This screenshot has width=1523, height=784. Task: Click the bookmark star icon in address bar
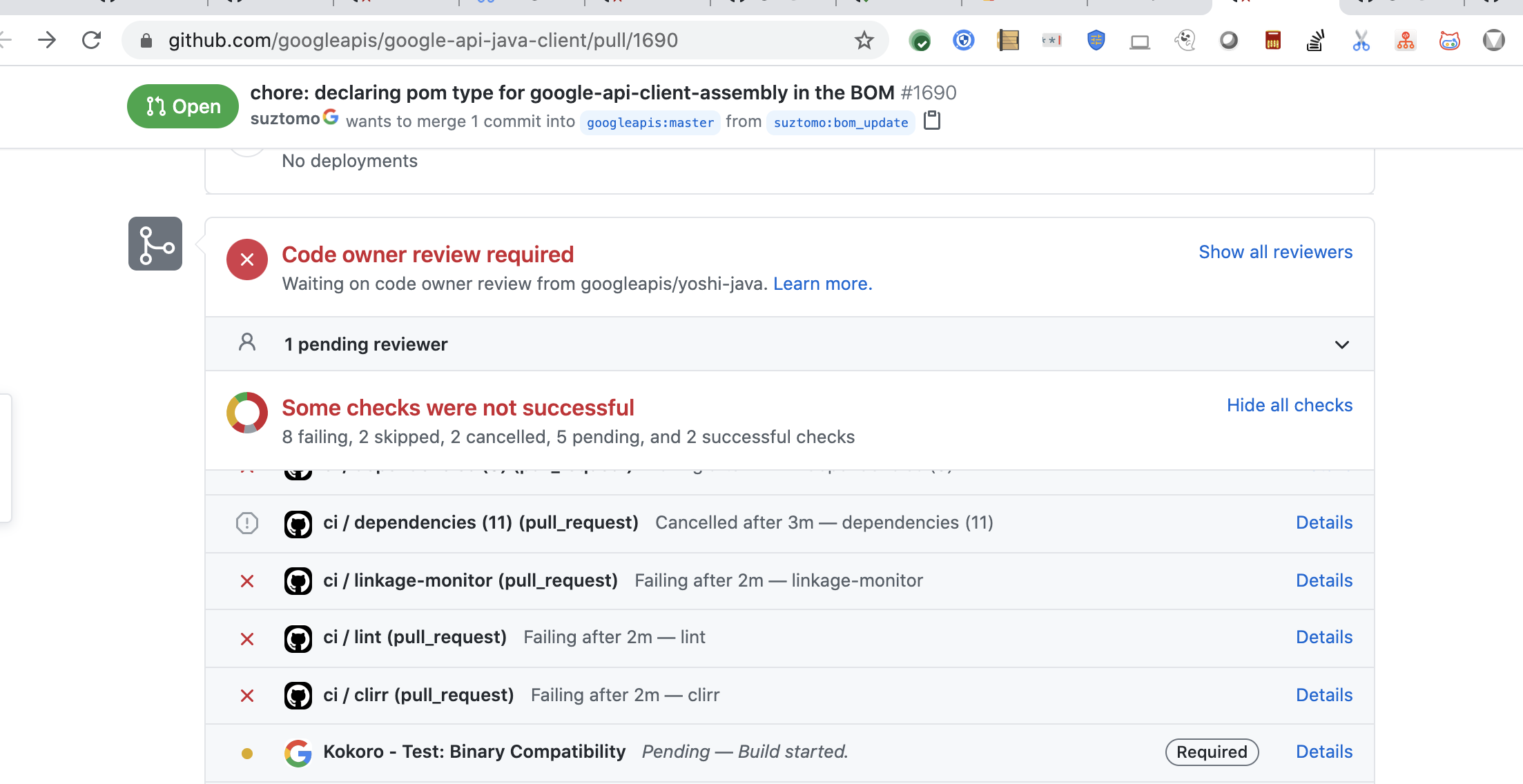[864, 41]
